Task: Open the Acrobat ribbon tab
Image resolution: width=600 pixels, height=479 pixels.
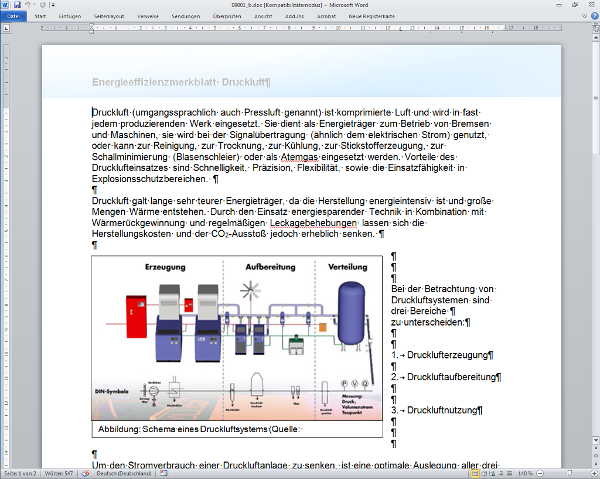Action: coord(326,17)
